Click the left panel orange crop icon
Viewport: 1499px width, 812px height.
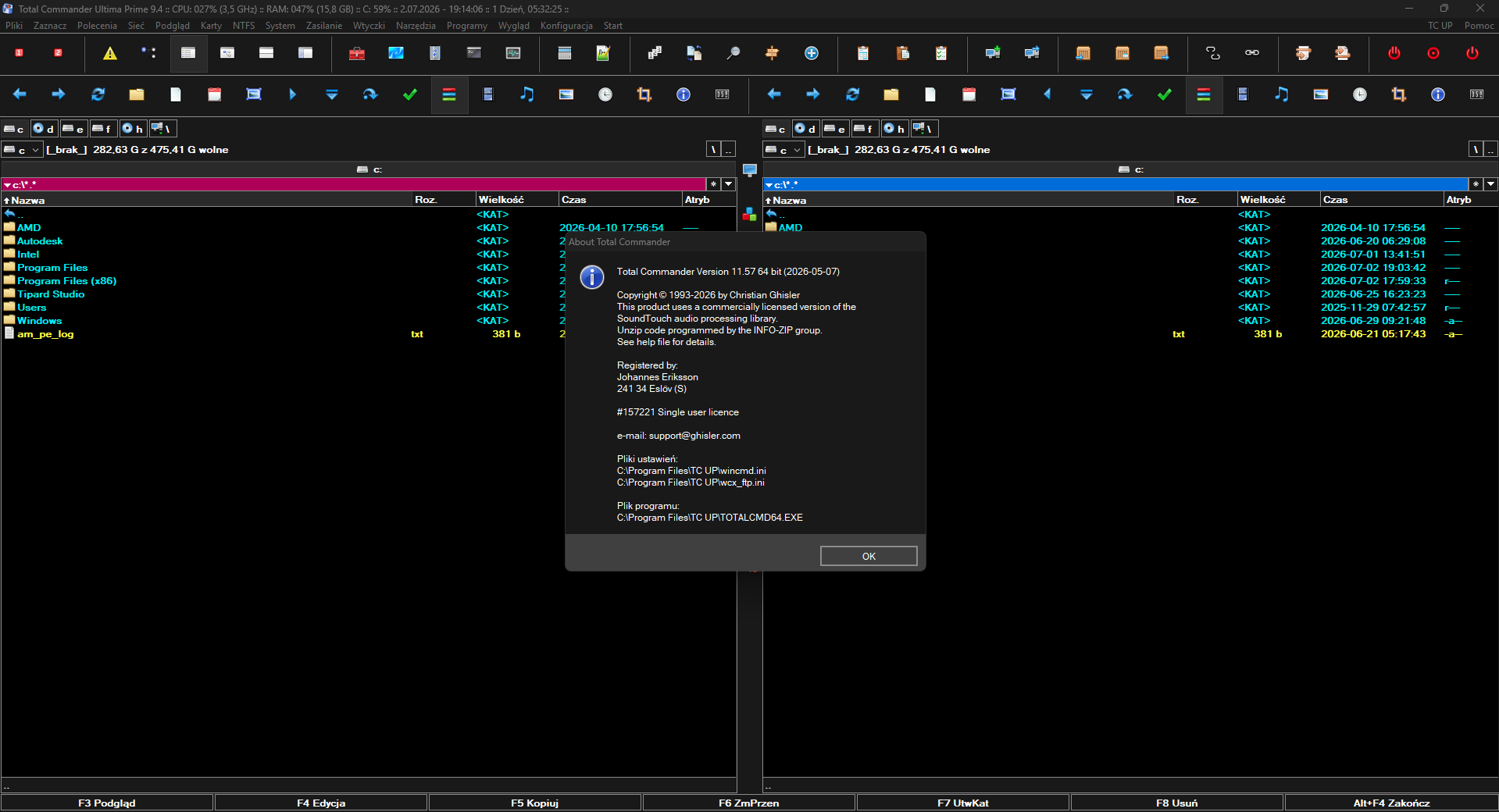pos(644,94)
